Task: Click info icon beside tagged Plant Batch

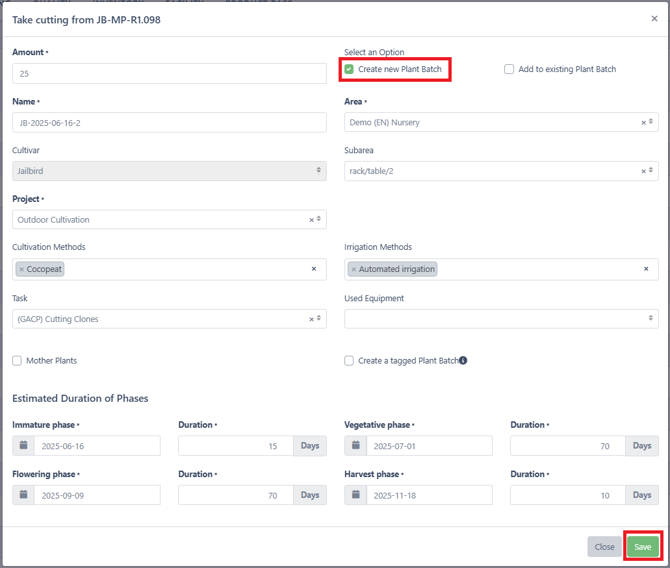Action: [463, 360]
